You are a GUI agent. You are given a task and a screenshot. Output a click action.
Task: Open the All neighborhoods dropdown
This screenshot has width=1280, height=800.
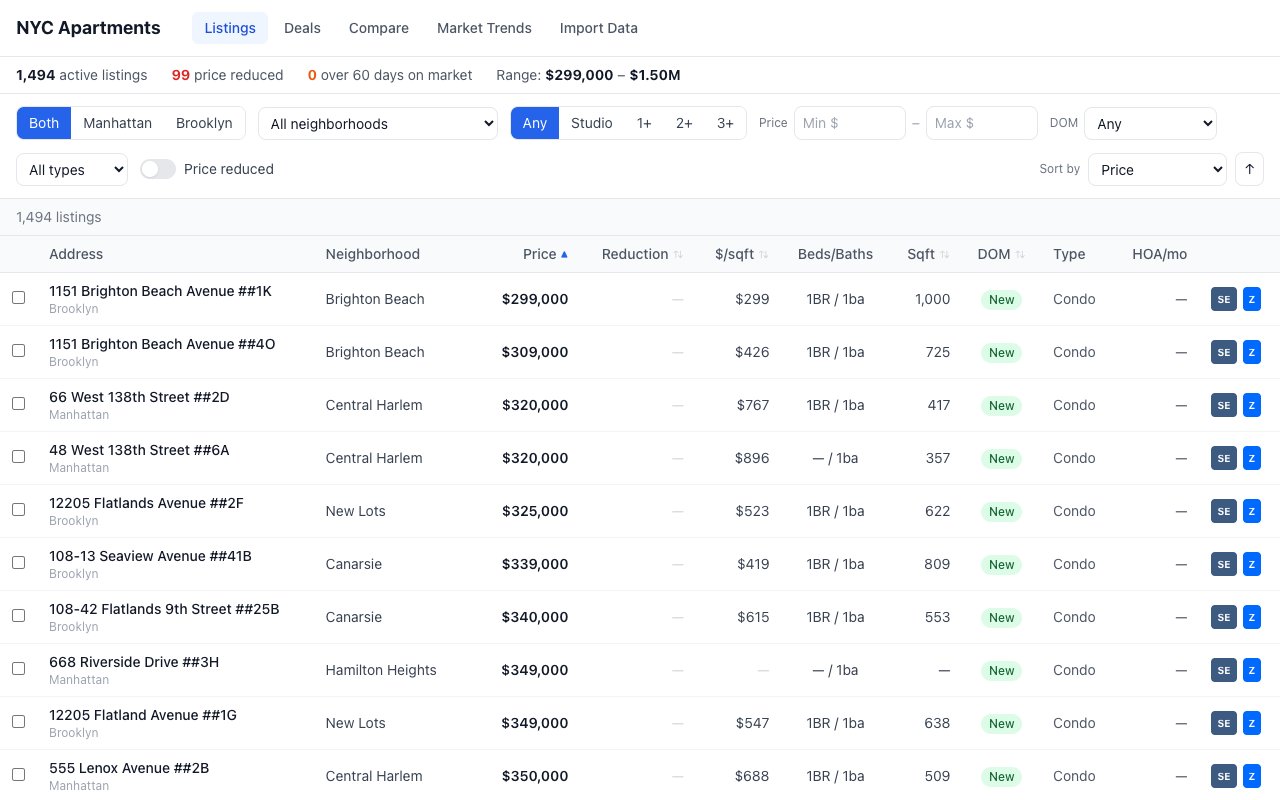coord(378,123)
